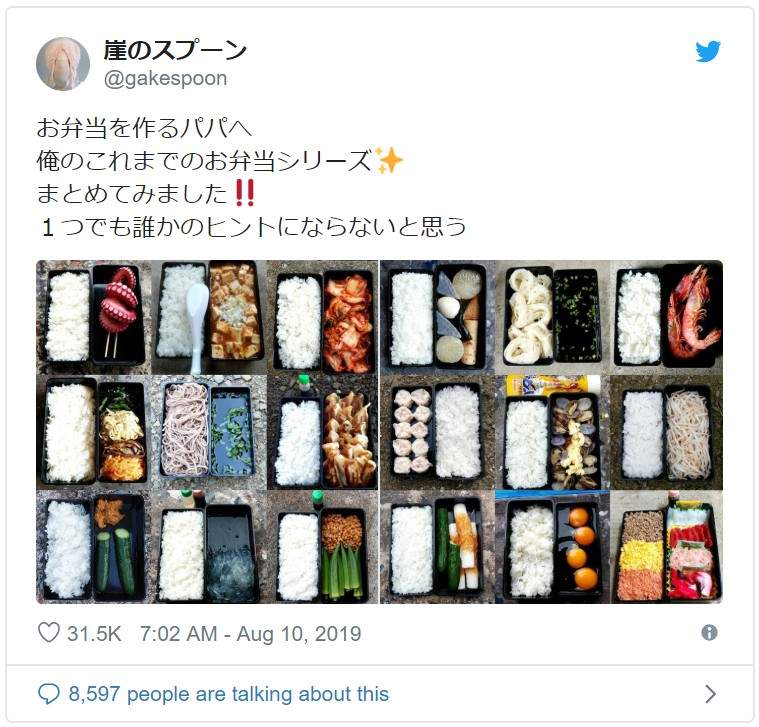The height and width of the screenshot is (727, 759).
Task: Click the reply speech bubble icon
Action: (49, 694)
